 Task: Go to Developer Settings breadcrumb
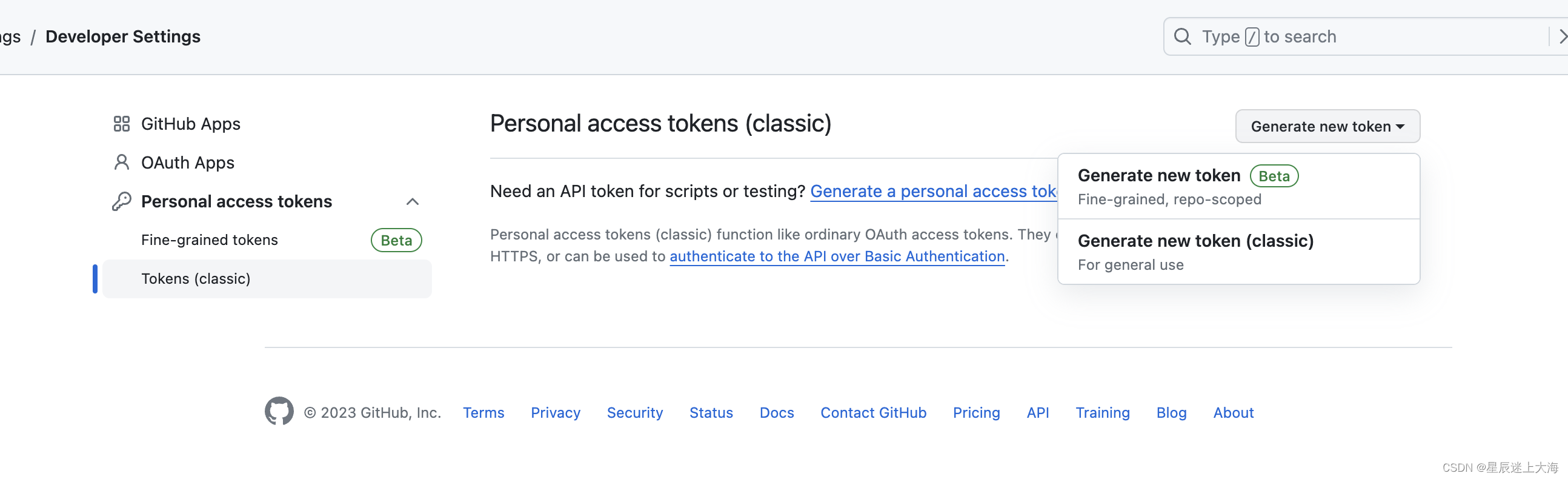click(x=123, y=36)
